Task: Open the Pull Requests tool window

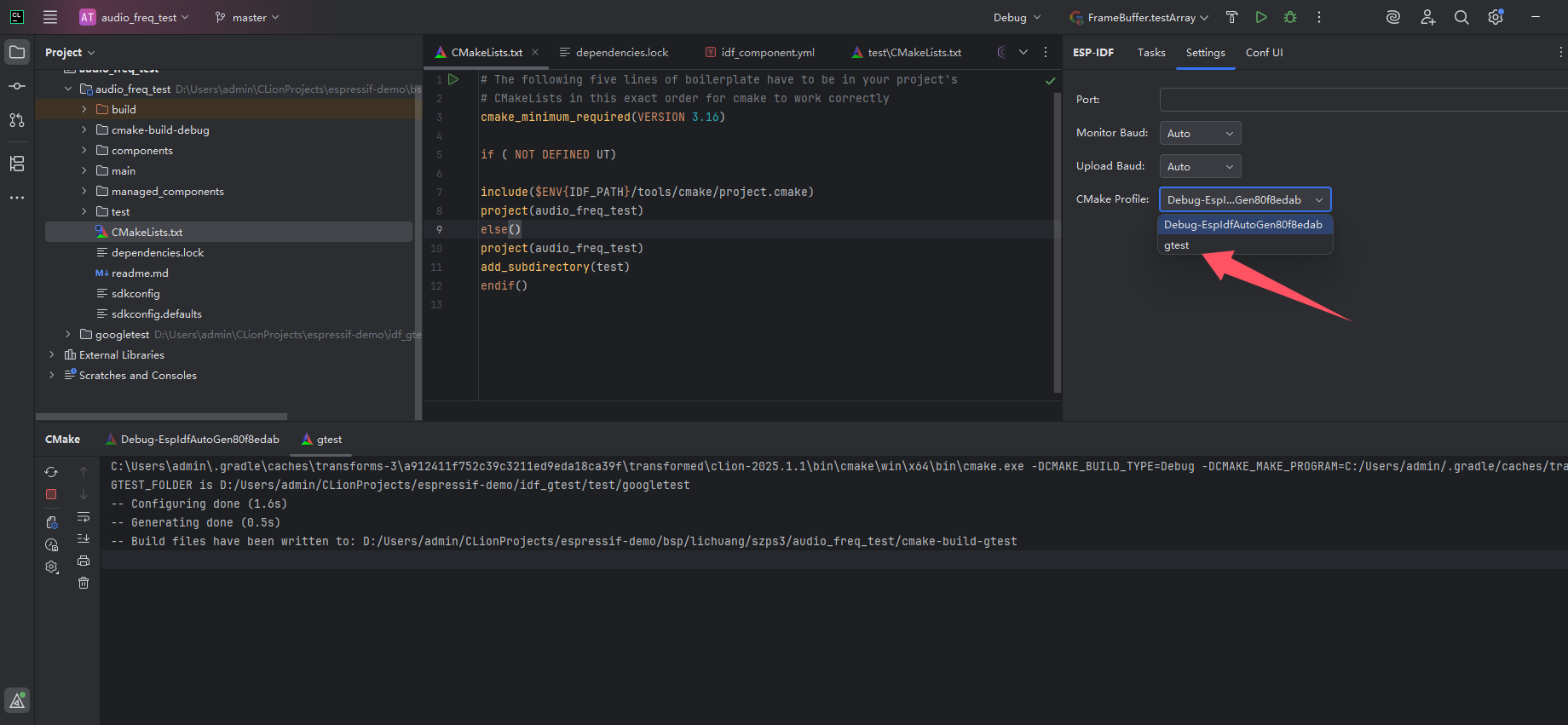Action: (17, 120)
